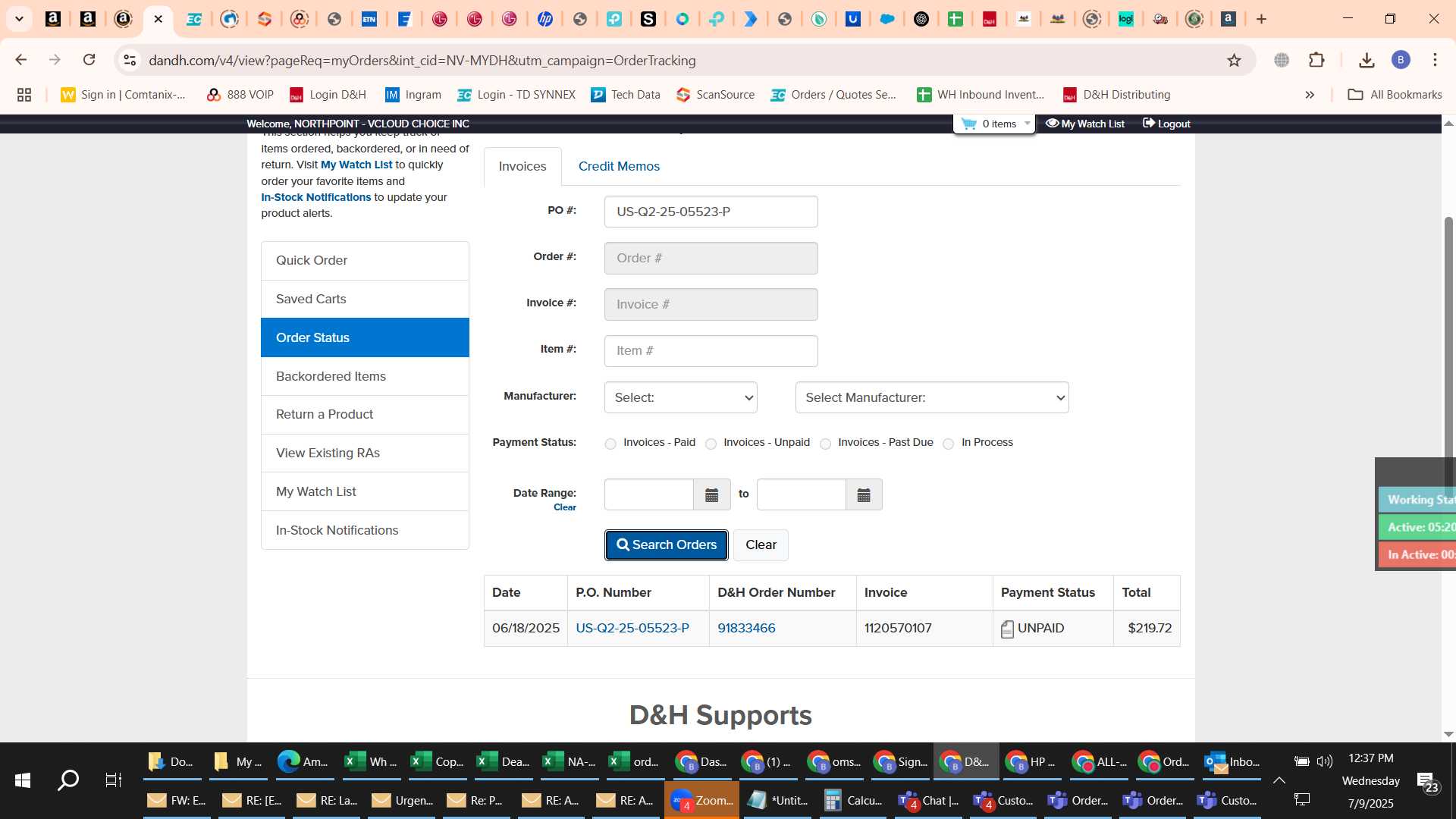The width and height of the screenshot is (1456, 819).
Task: Open Chrome extensions puzzle icon
Action: (x=1317, y=60)
